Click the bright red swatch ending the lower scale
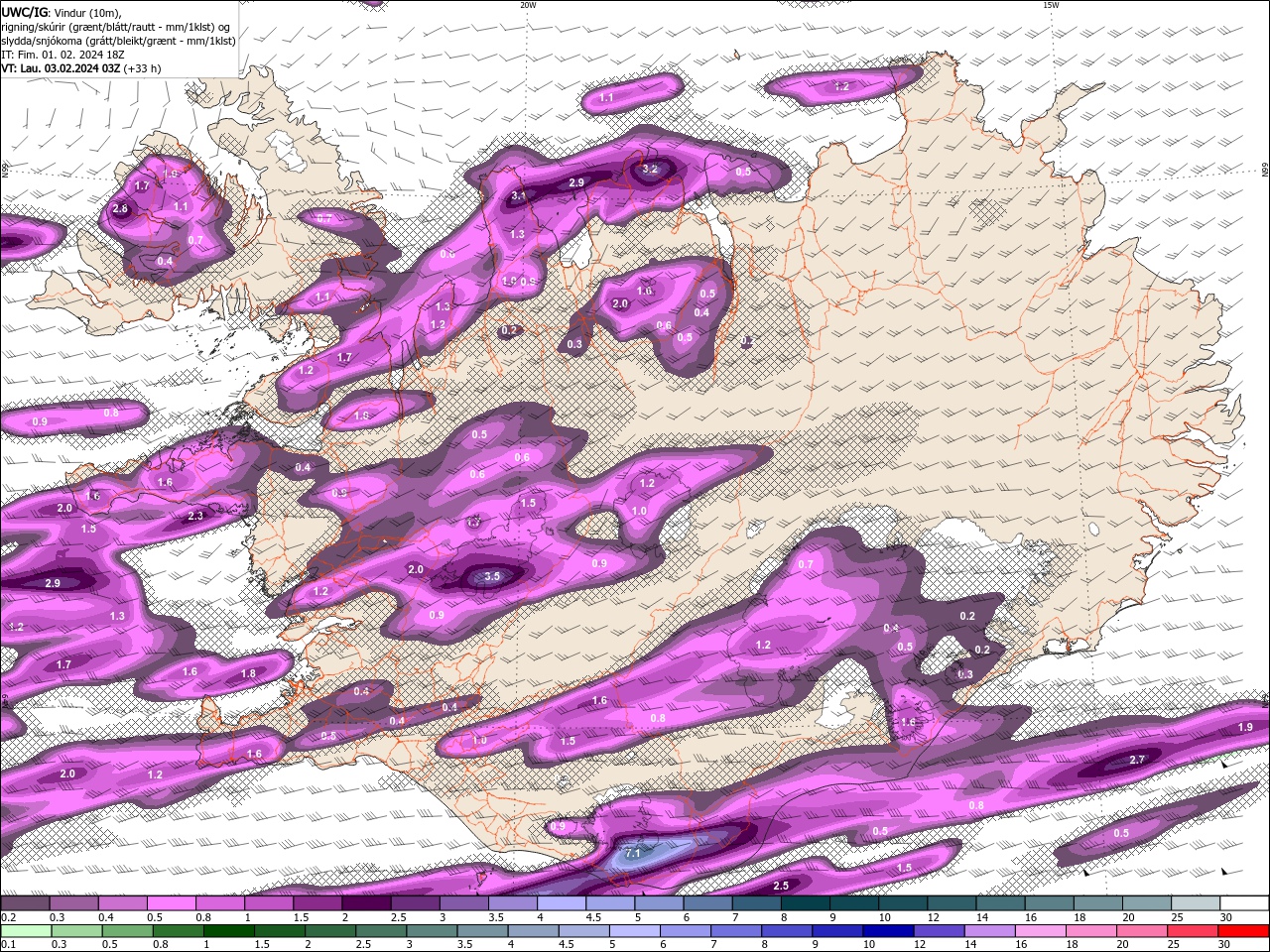 point(1244,930)
